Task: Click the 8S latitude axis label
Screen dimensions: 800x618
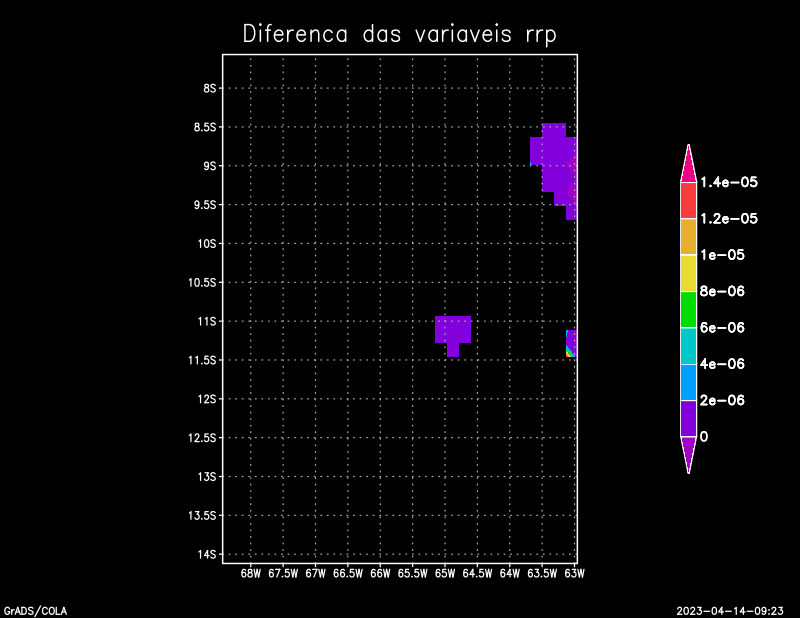Action: pyautogui.click(x=210, y=88)
